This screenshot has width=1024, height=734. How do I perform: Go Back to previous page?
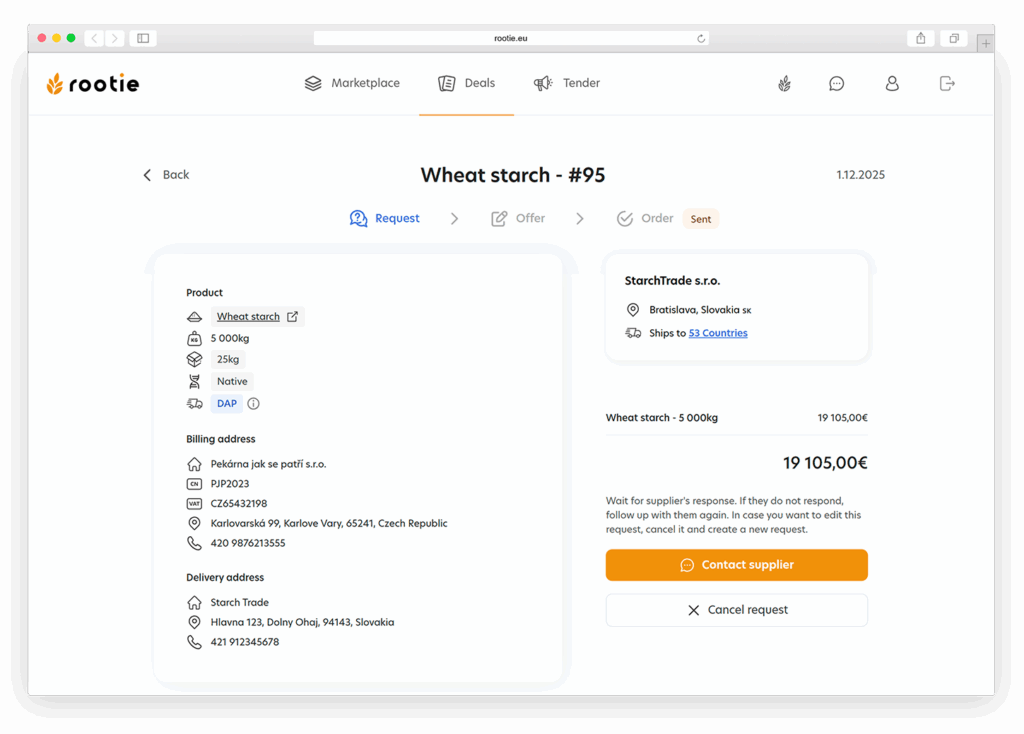[x=166, y=175]
